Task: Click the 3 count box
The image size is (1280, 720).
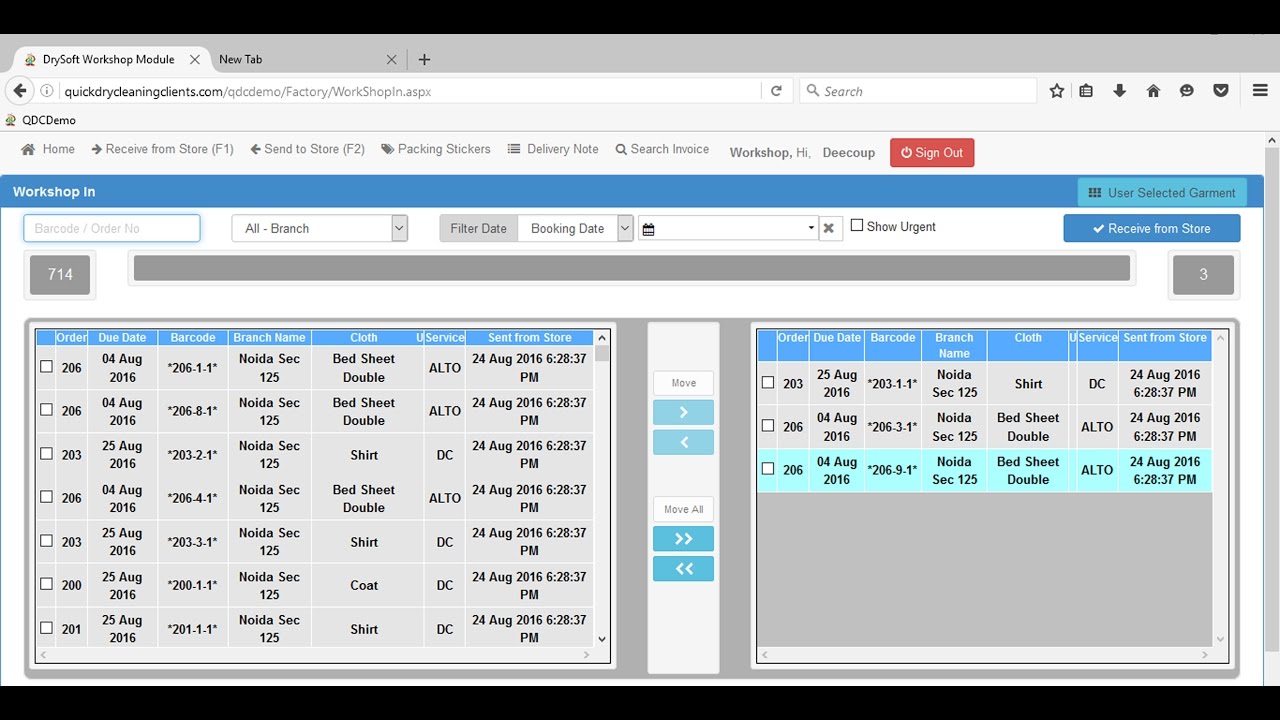Action: pos(1203,275)
